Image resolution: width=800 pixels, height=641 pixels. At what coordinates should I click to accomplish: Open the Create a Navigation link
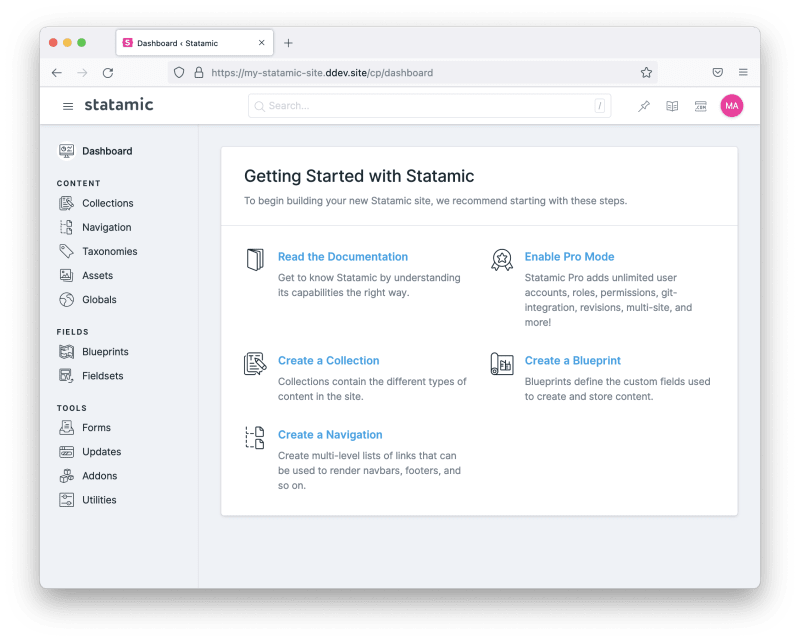point(330,434)
